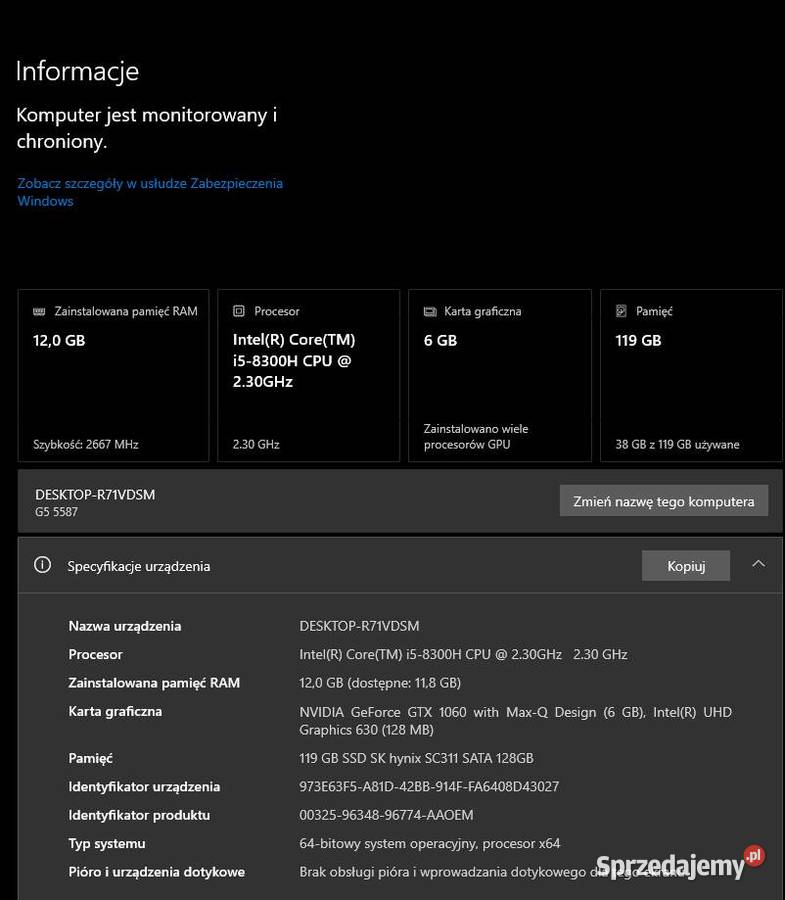Select the Karta graficzna info card
Image resolution: width=785 pixels, height=900 pixels.
[500, 375]
